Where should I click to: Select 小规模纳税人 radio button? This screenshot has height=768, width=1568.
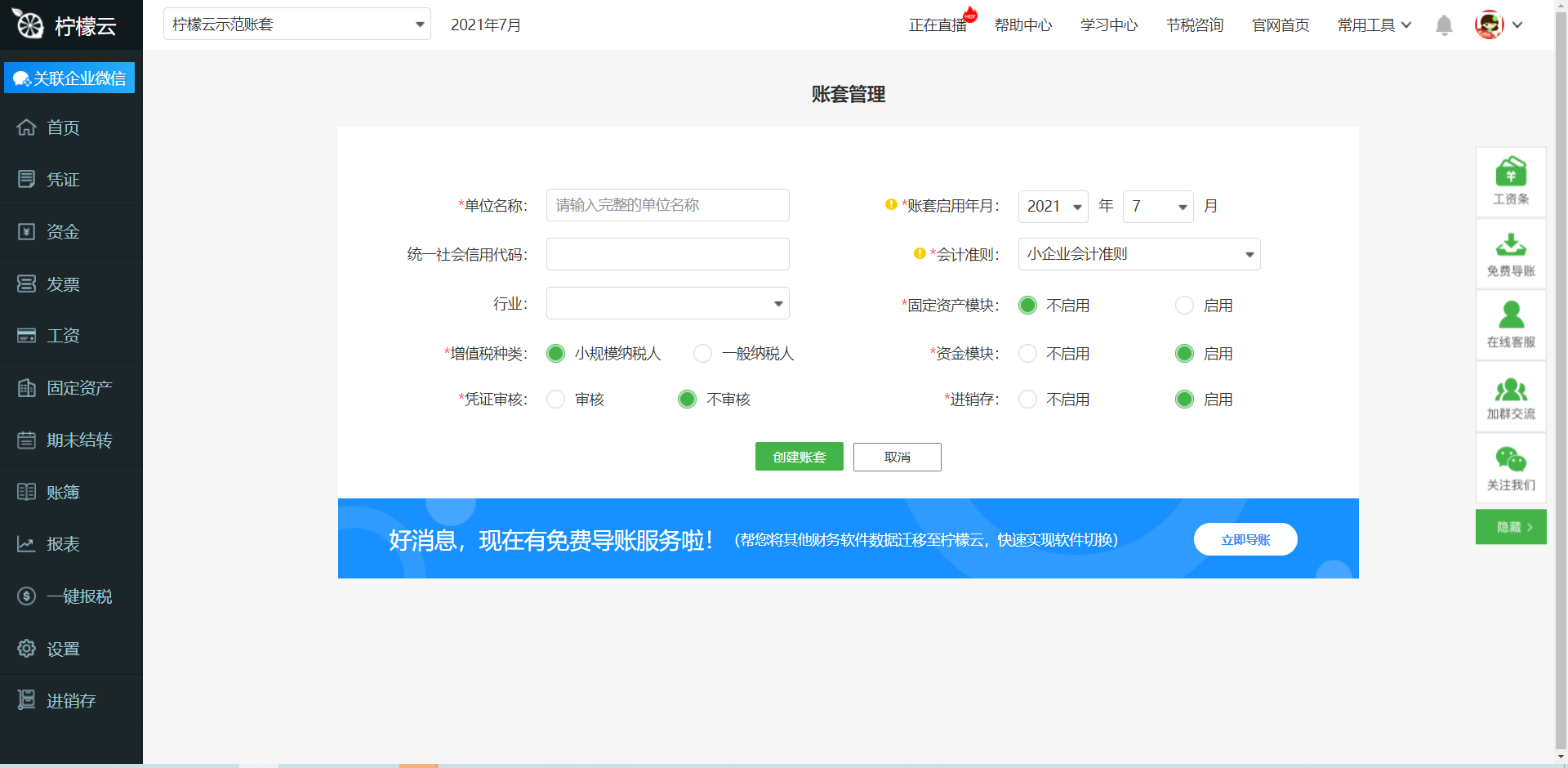(556, 354)
